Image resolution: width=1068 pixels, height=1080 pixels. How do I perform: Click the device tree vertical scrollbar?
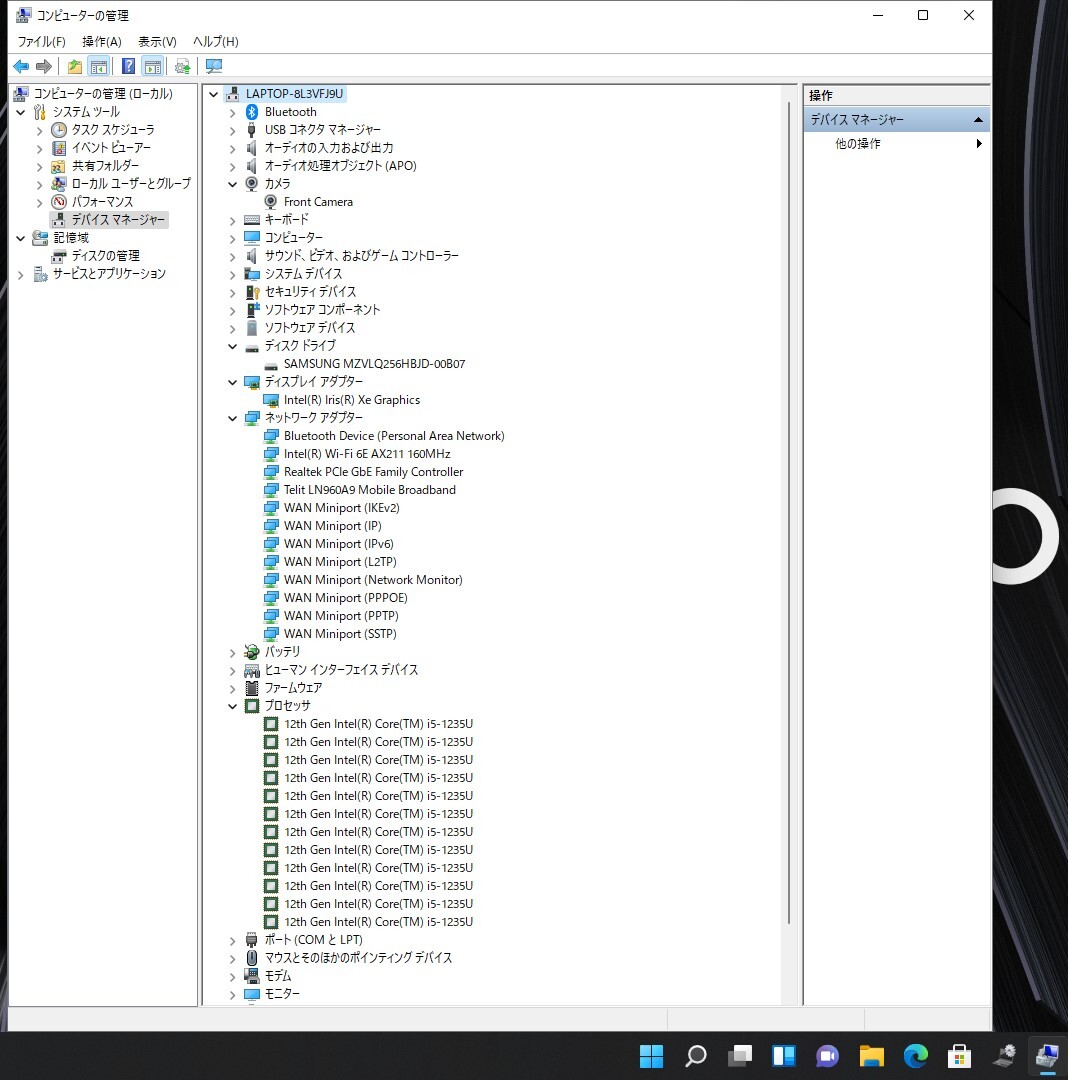click(789, 513)
